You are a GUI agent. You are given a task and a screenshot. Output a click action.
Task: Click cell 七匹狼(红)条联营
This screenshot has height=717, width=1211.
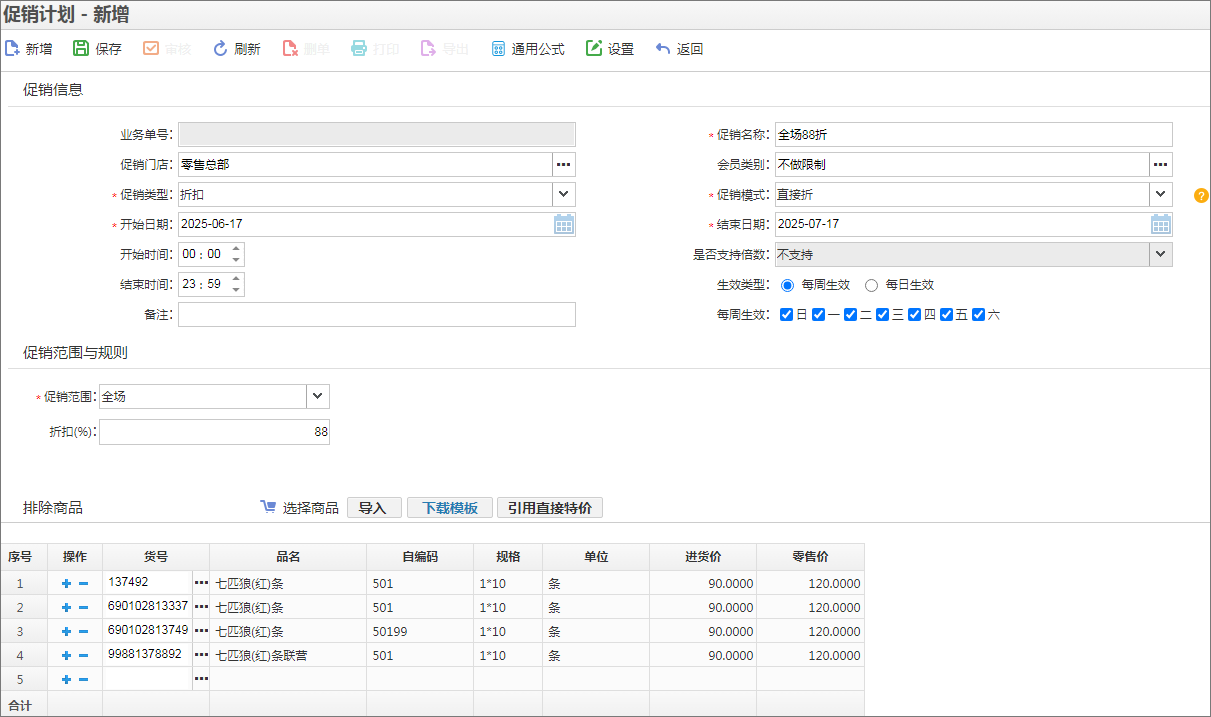[x=288, y=655]
